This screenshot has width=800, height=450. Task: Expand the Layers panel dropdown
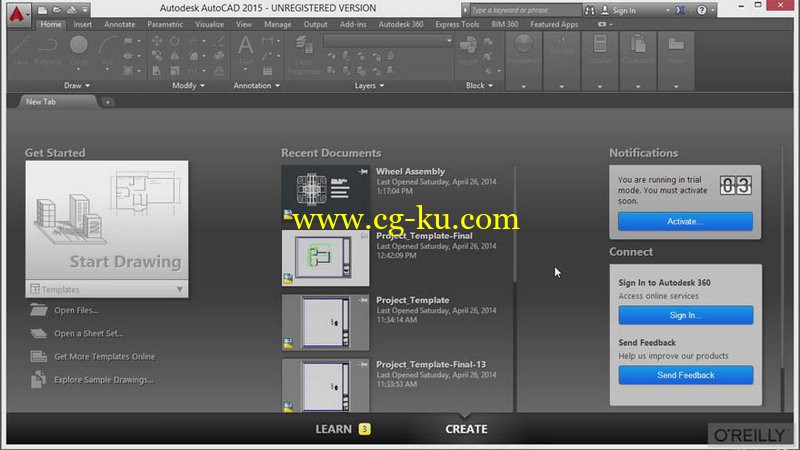[369, 86]
